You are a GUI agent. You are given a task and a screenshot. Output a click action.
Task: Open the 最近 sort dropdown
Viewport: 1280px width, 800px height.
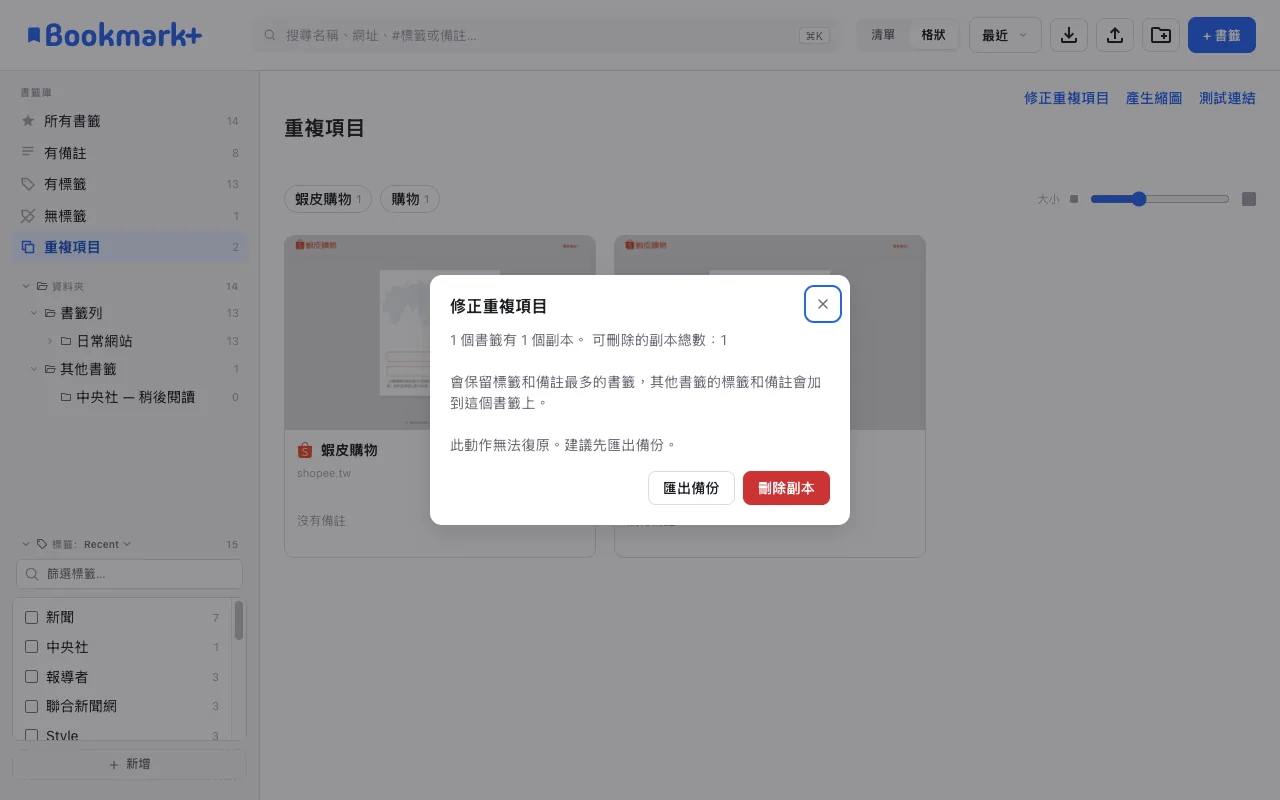1005,35
